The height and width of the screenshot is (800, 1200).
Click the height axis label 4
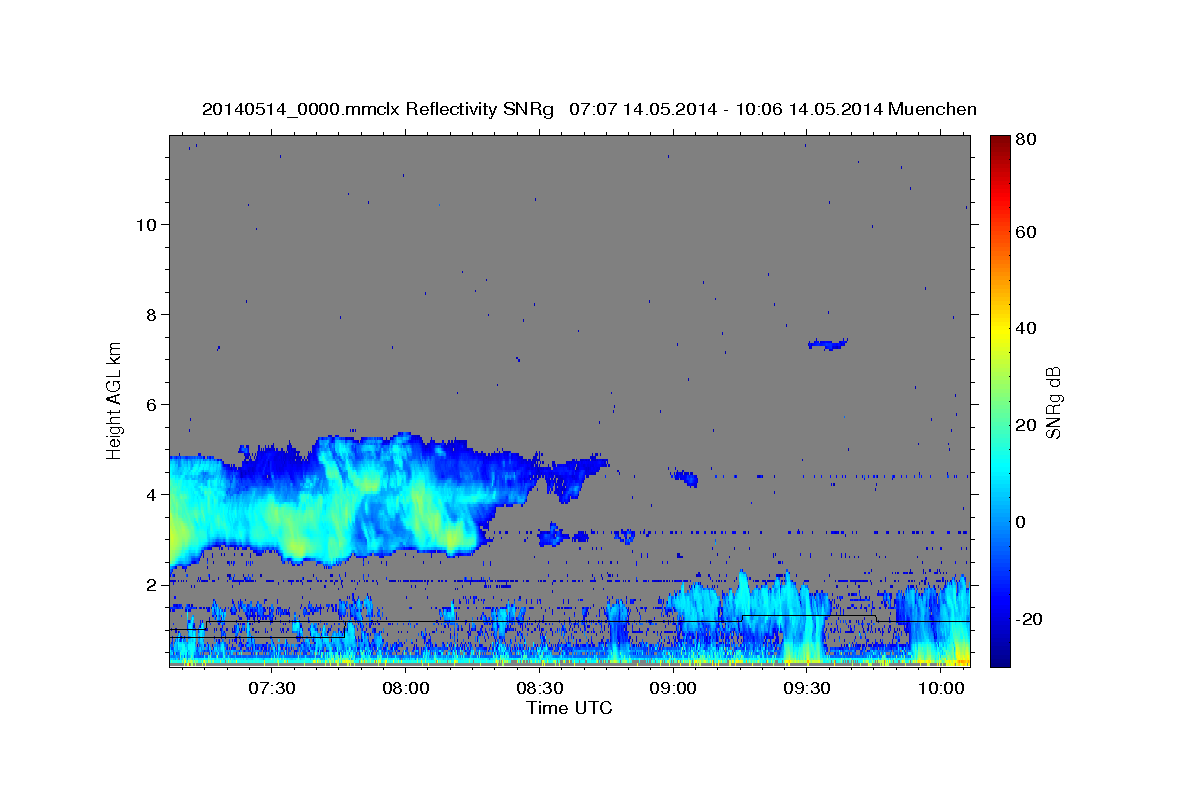(x=152, y=494)
